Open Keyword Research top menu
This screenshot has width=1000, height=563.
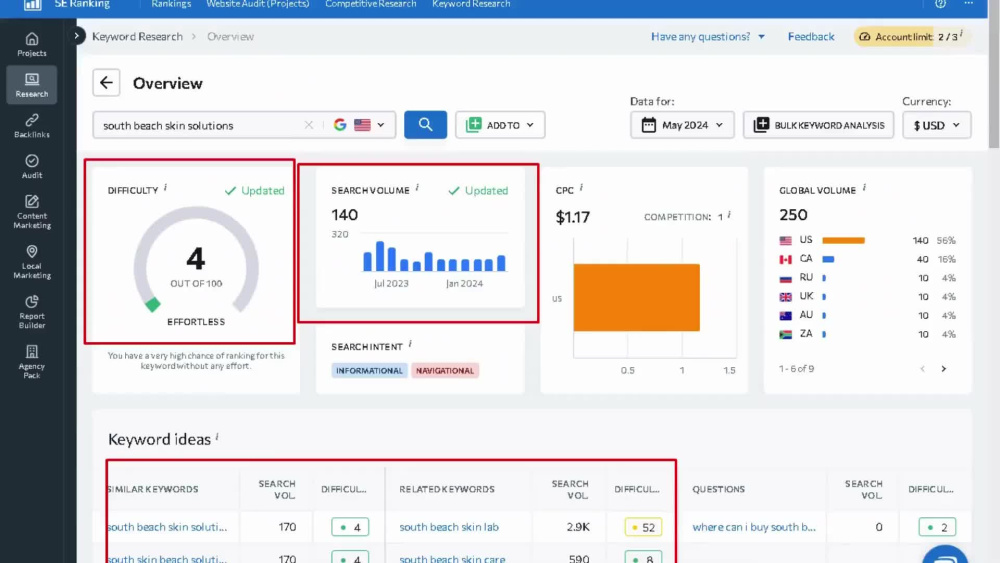point(471,4)
